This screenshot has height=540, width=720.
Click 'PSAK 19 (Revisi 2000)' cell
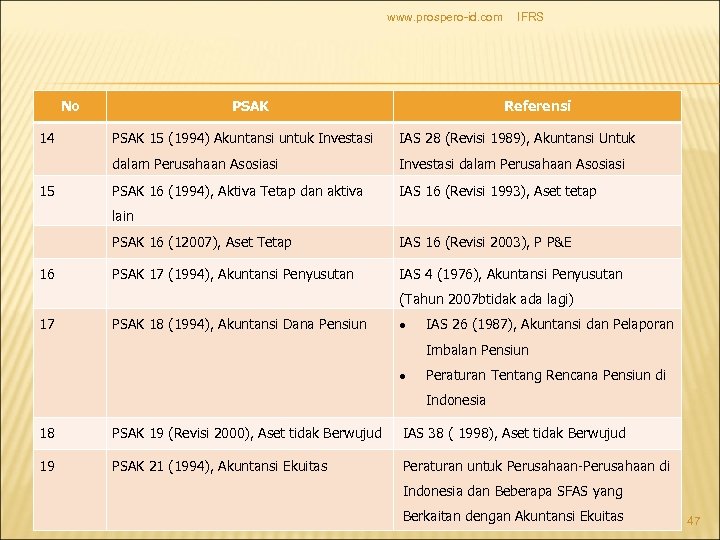250,433
